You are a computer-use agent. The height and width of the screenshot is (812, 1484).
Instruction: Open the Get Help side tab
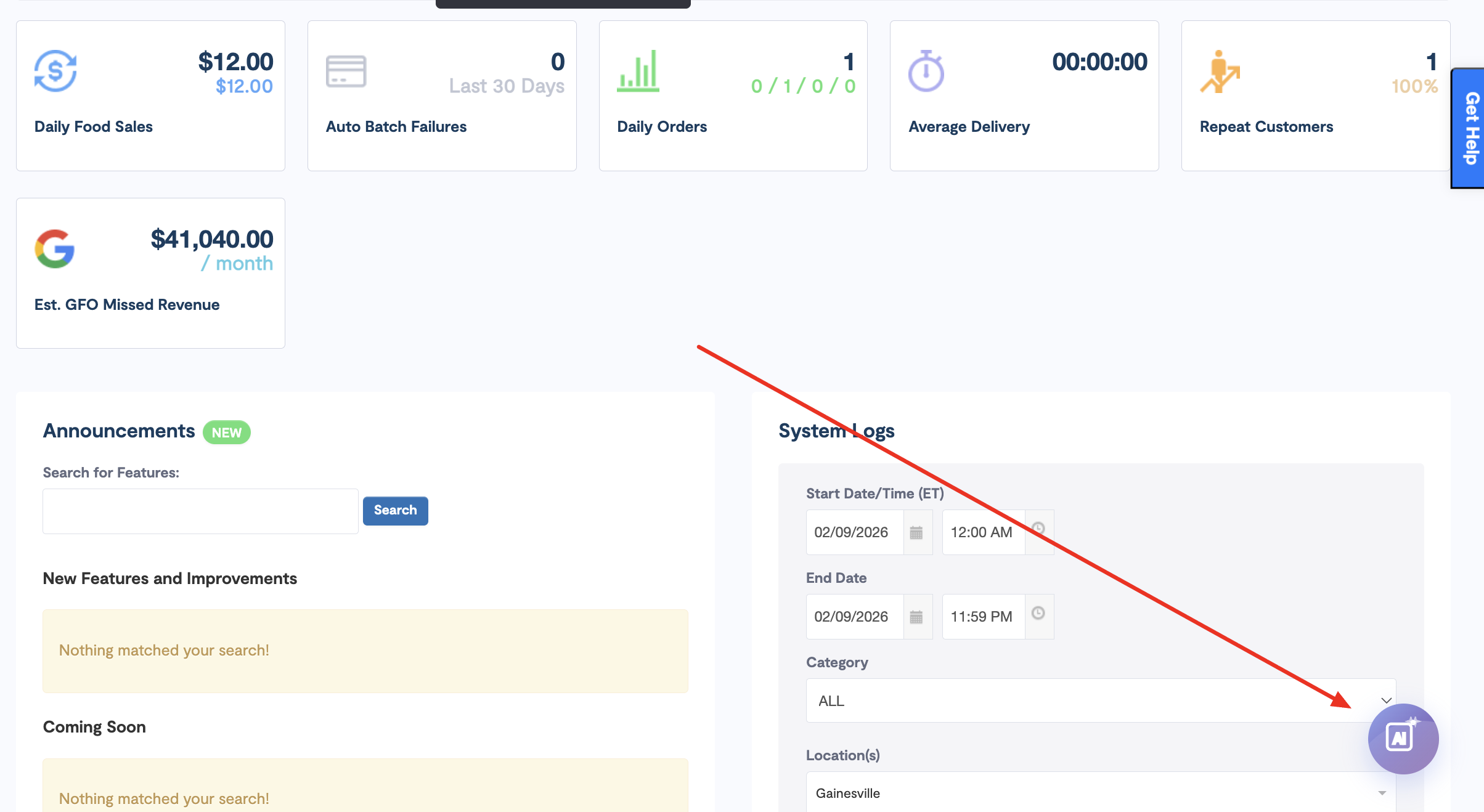click(1471, 128)
